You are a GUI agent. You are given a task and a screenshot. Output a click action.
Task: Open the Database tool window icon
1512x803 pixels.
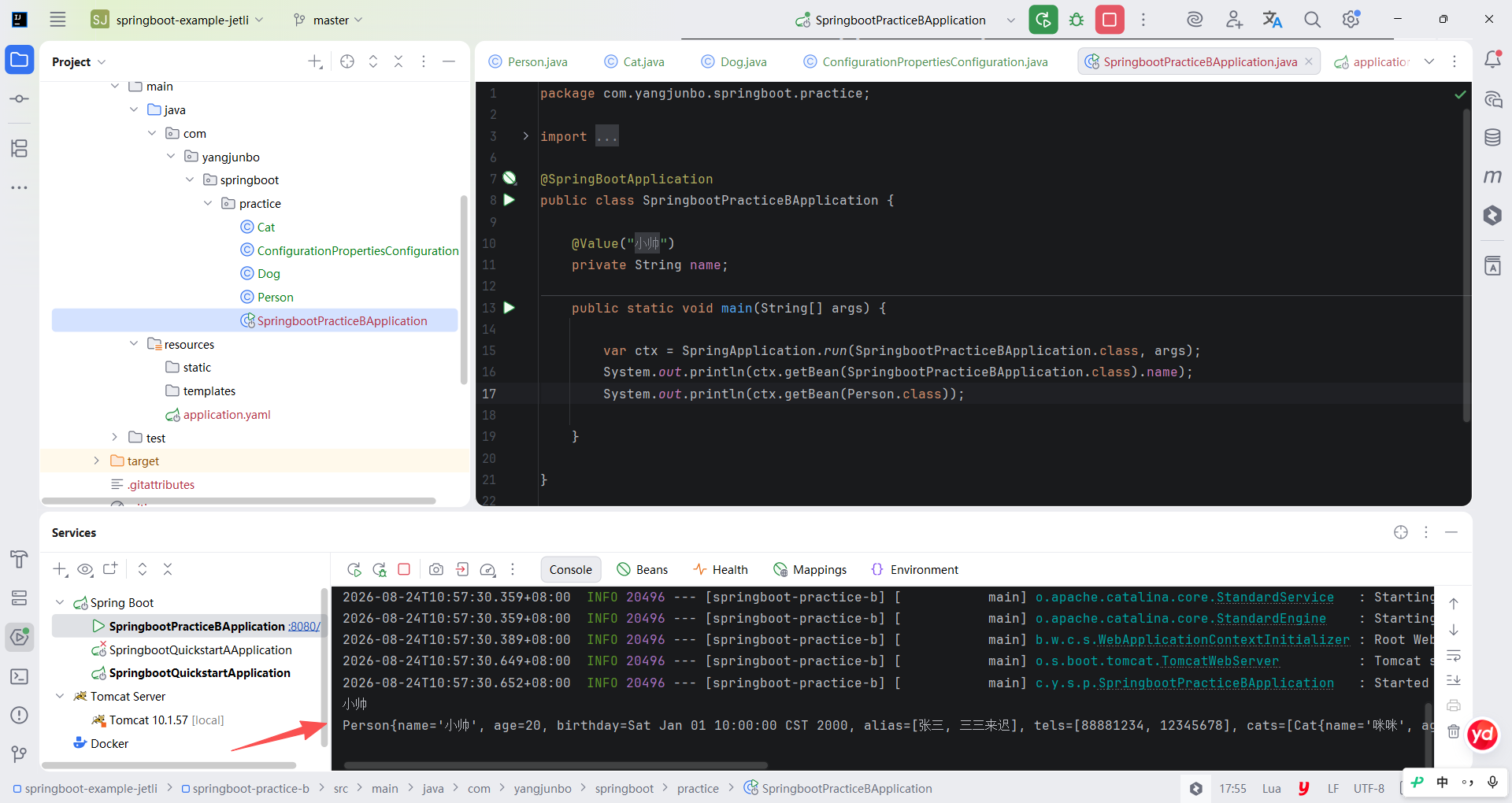pos(1492,137)
